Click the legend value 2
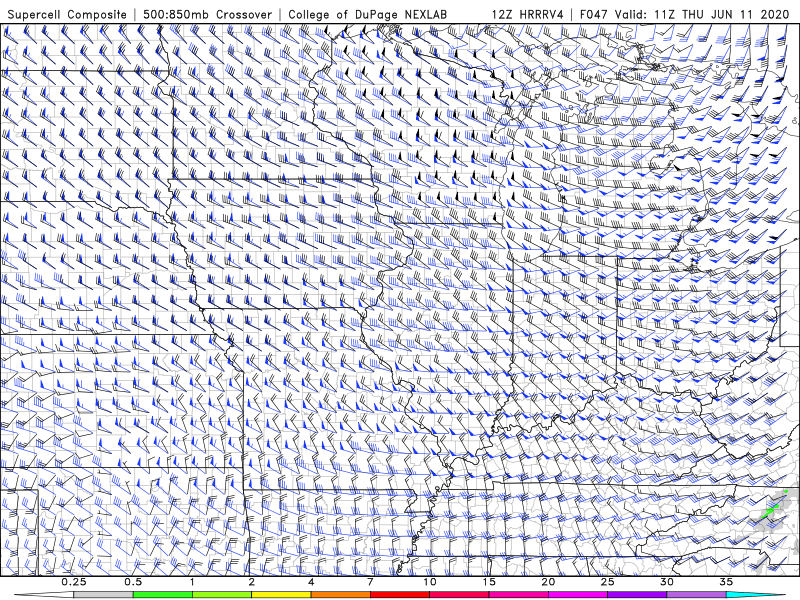 pos(252,582)
